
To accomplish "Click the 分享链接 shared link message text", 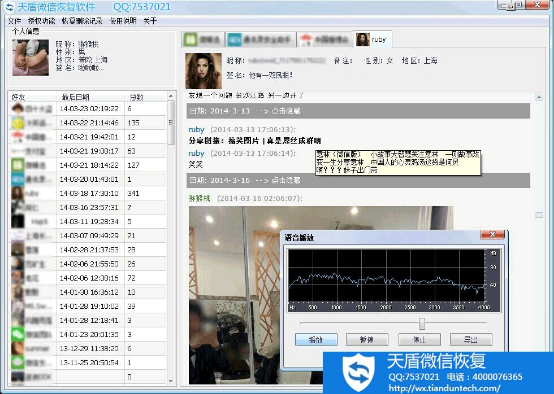I will pos(255,141).
